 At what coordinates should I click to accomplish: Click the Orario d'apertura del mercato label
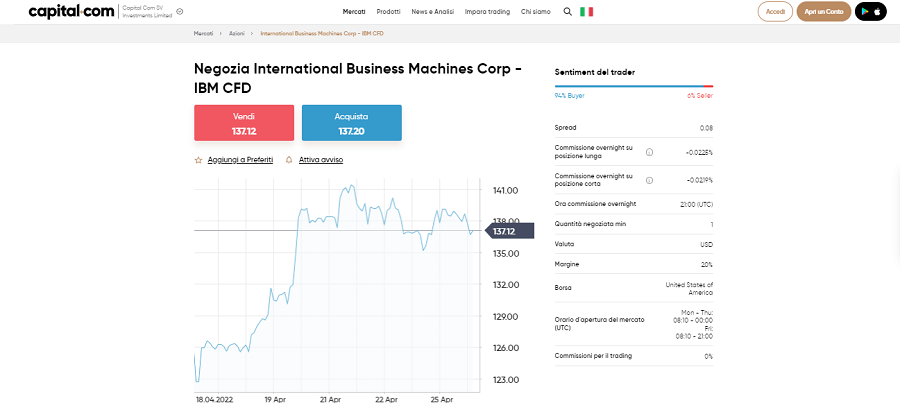pos(600,323)
